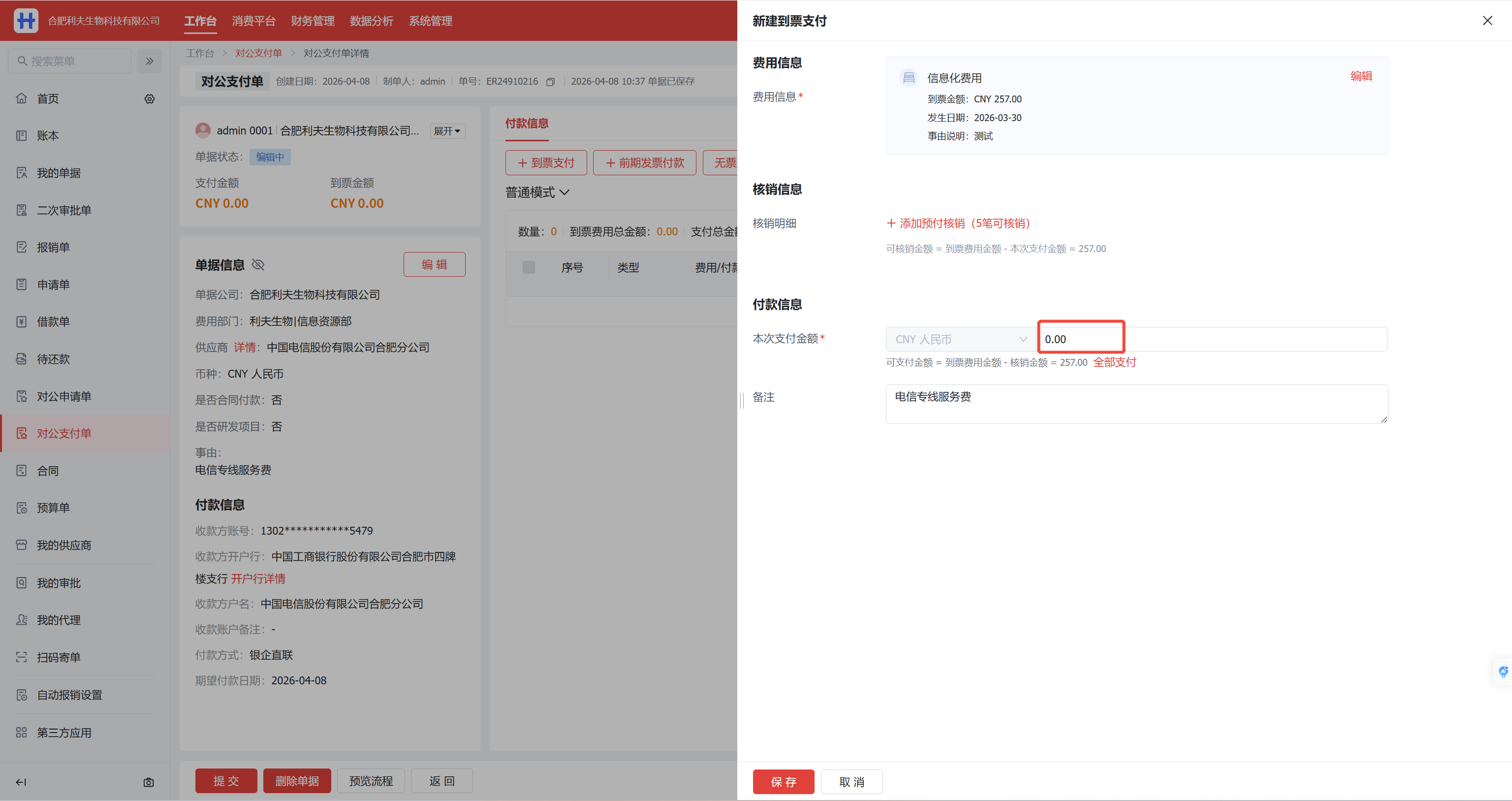Click the 保存 save button
This screenshot has height=801, width=1512.
783,782
